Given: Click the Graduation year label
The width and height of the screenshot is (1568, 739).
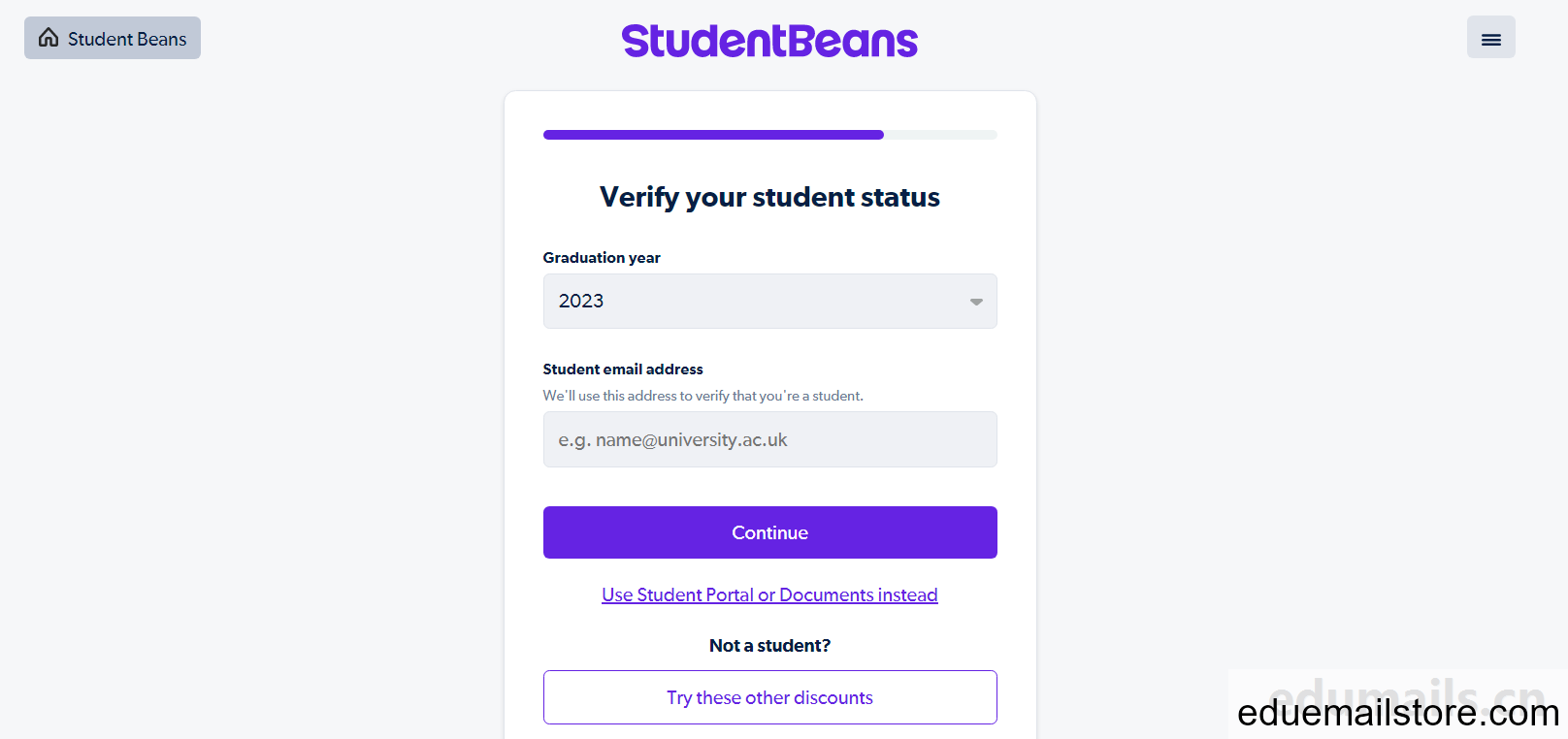Looking at the screenshot, I should click(602, 257).
